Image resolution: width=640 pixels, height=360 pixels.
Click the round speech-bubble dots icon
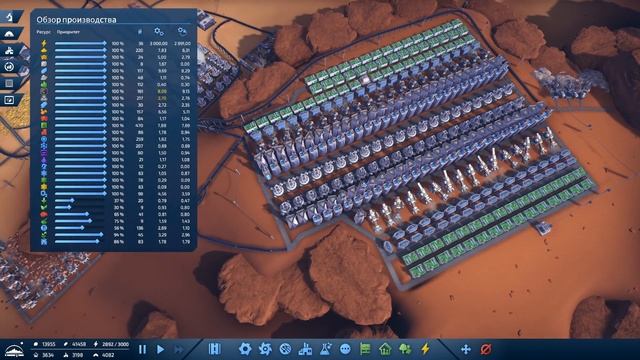345,349
